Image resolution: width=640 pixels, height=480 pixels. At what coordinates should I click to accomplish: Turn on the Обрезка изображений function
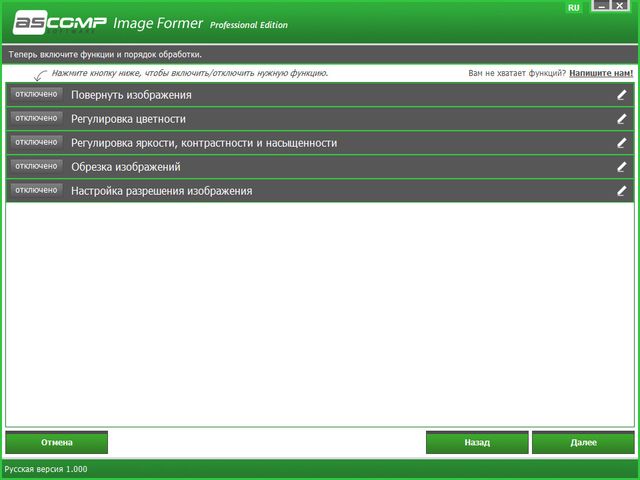pyautogui.click(x=36, y=166)
